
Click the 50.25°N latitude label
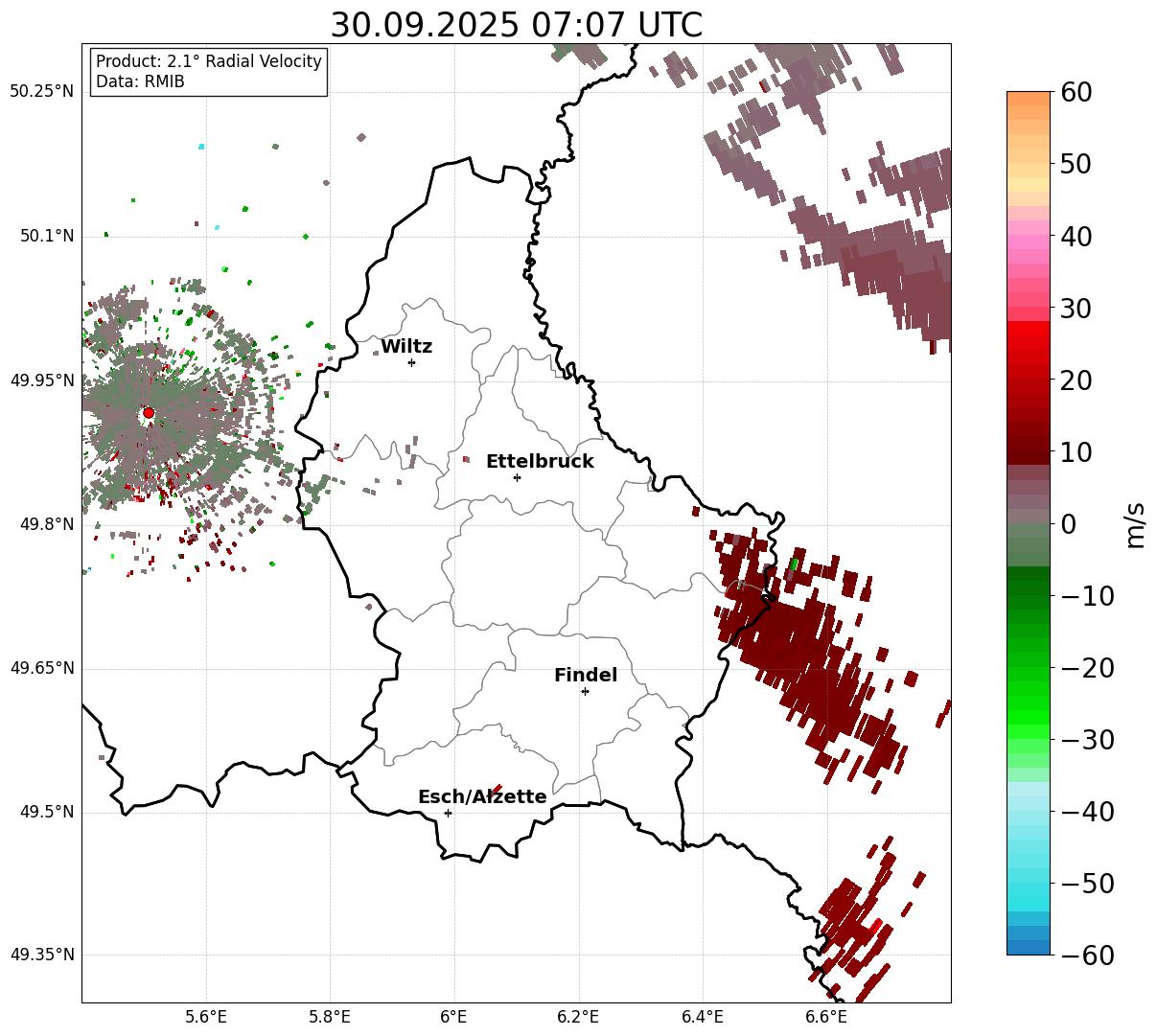(x=41, y=92)
